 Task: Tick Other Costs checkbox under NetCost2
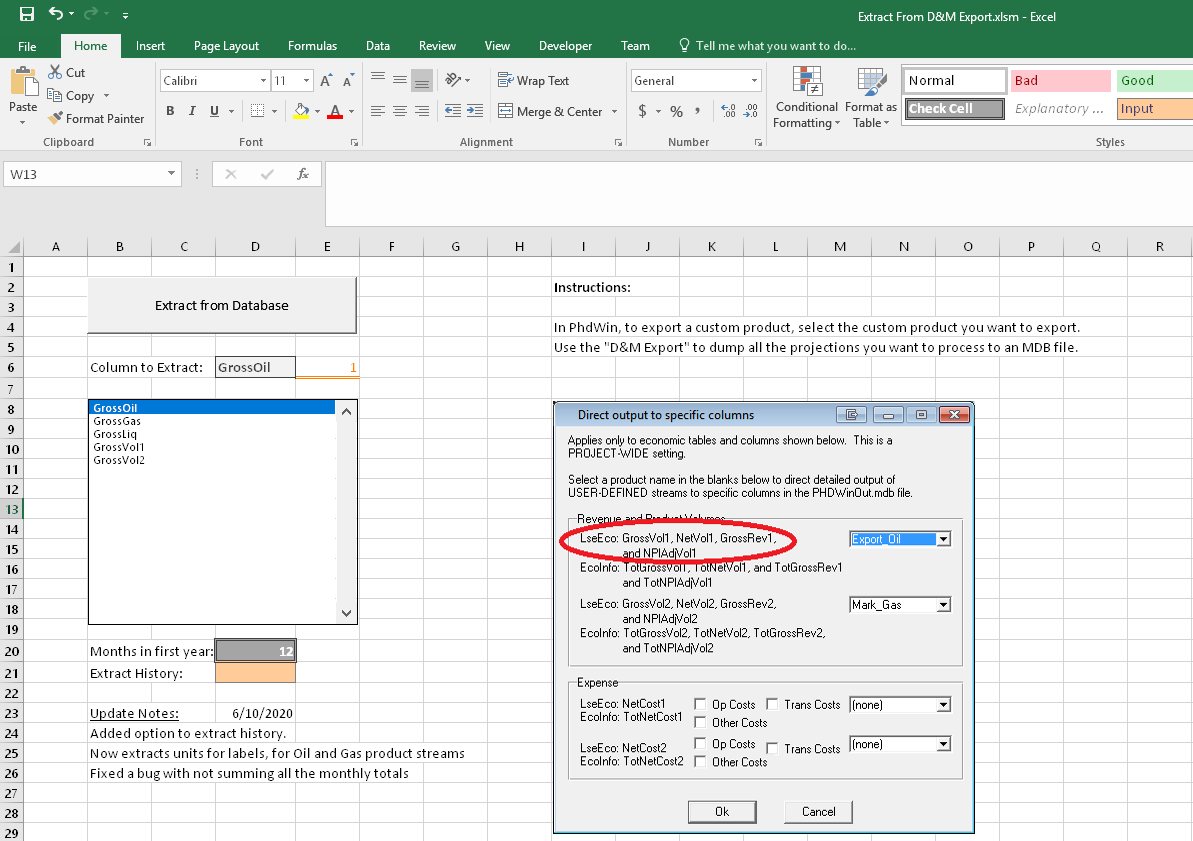pyautogui.click(x=701, y=762)
